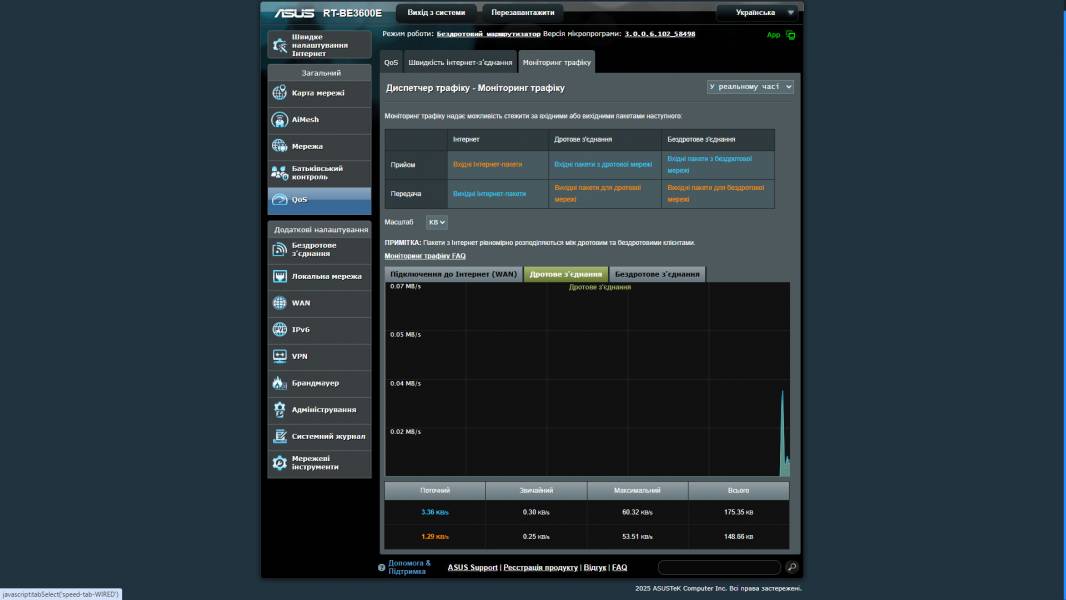
Task: Click the ASUS logo
Action: click(294, 13)
